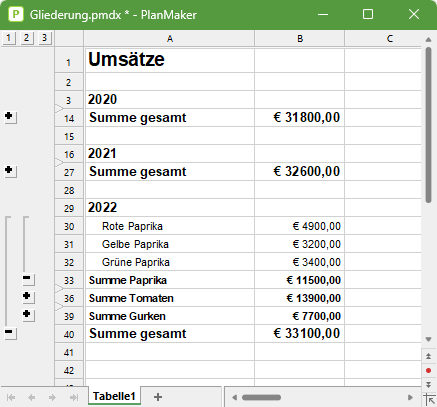This screenshot has height=407, width=437.
Task: Select column C header
Action: tap(383, 39)
